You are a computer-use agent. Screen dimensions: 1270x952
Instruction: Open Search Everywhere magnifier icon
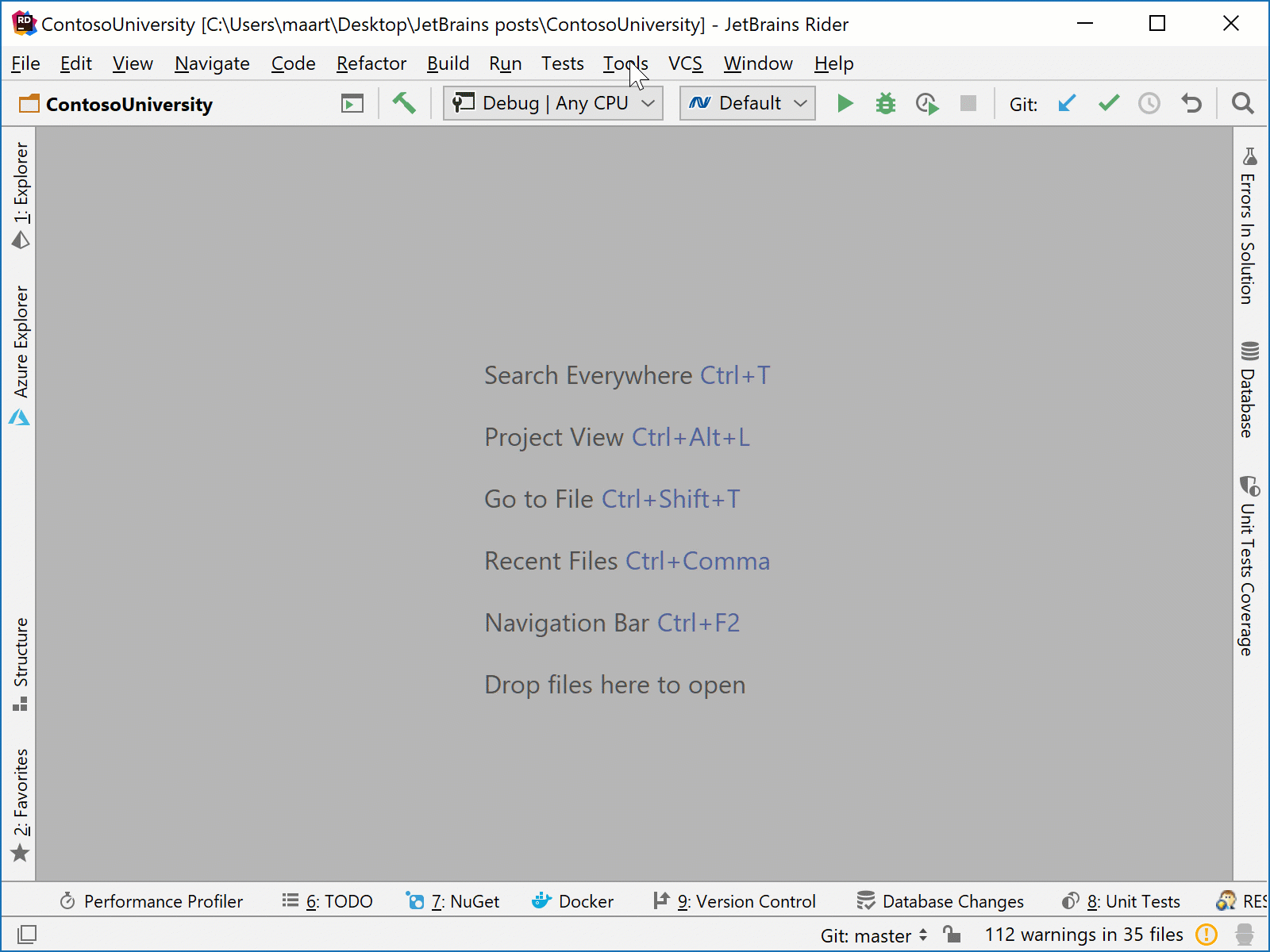click(x=1242, y=103)
